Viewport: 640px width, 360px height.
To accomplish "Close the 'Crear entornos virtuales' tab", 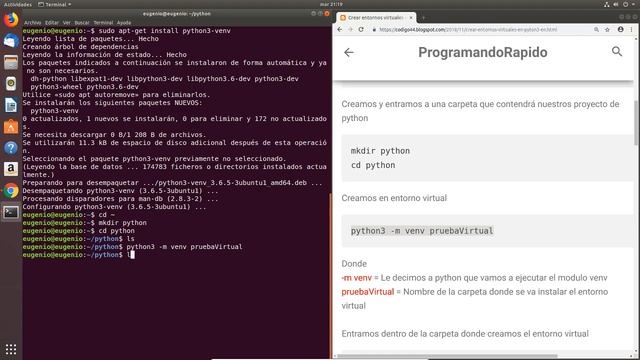I will (411, 18).
